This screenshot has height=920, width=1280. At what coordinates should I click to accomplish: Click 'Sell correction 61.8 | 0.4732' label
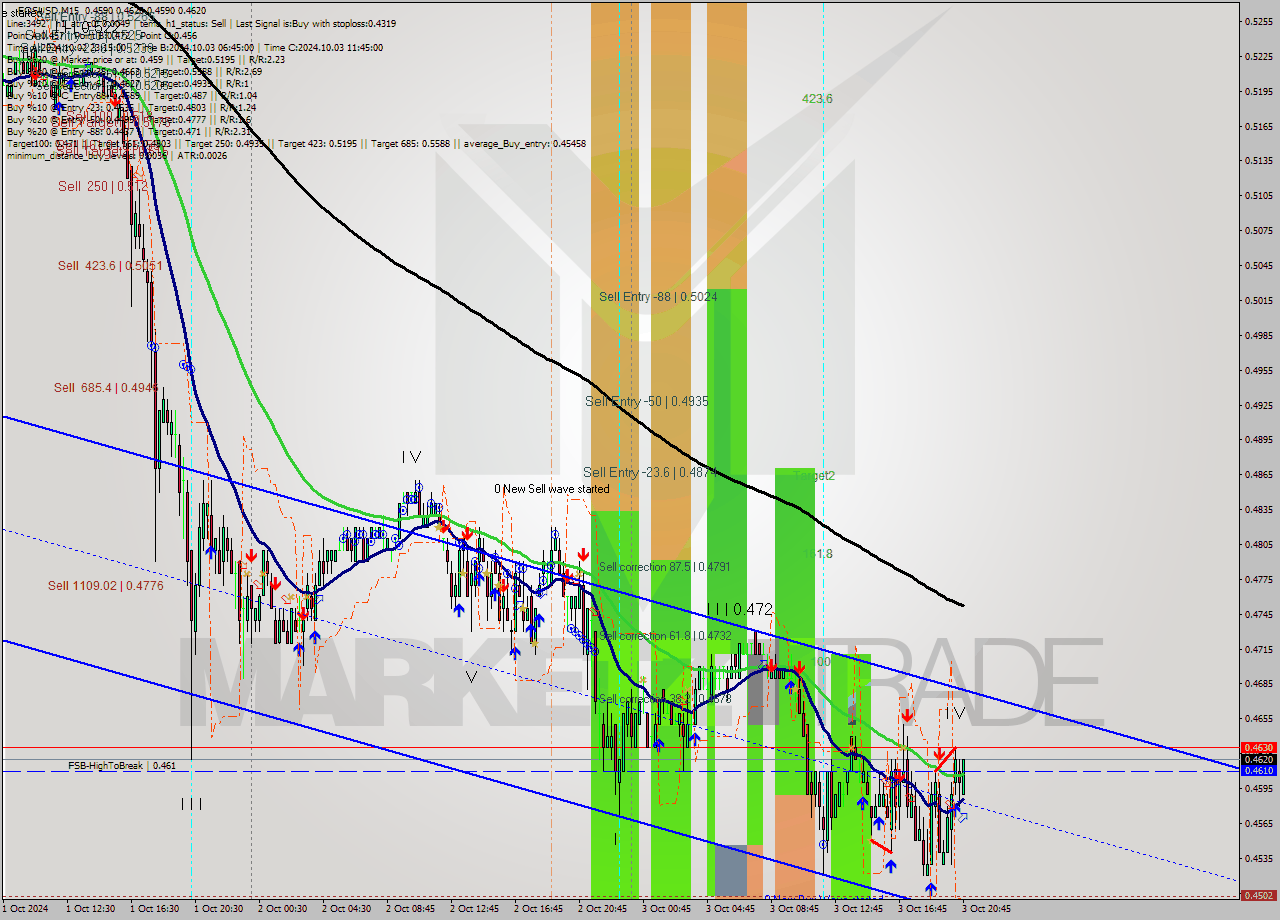pos(665,636)
